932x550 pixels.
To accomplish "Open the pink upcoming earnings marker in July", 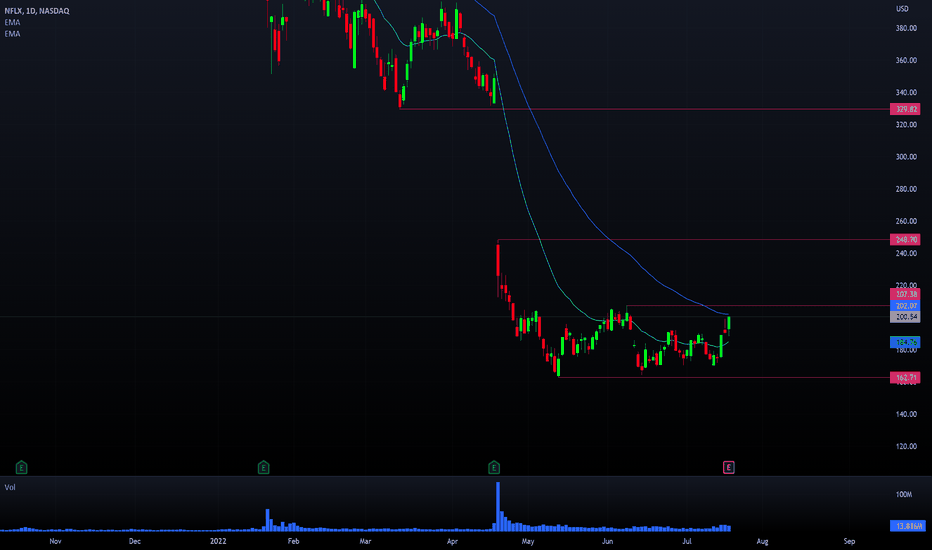I will pos(729,467).
